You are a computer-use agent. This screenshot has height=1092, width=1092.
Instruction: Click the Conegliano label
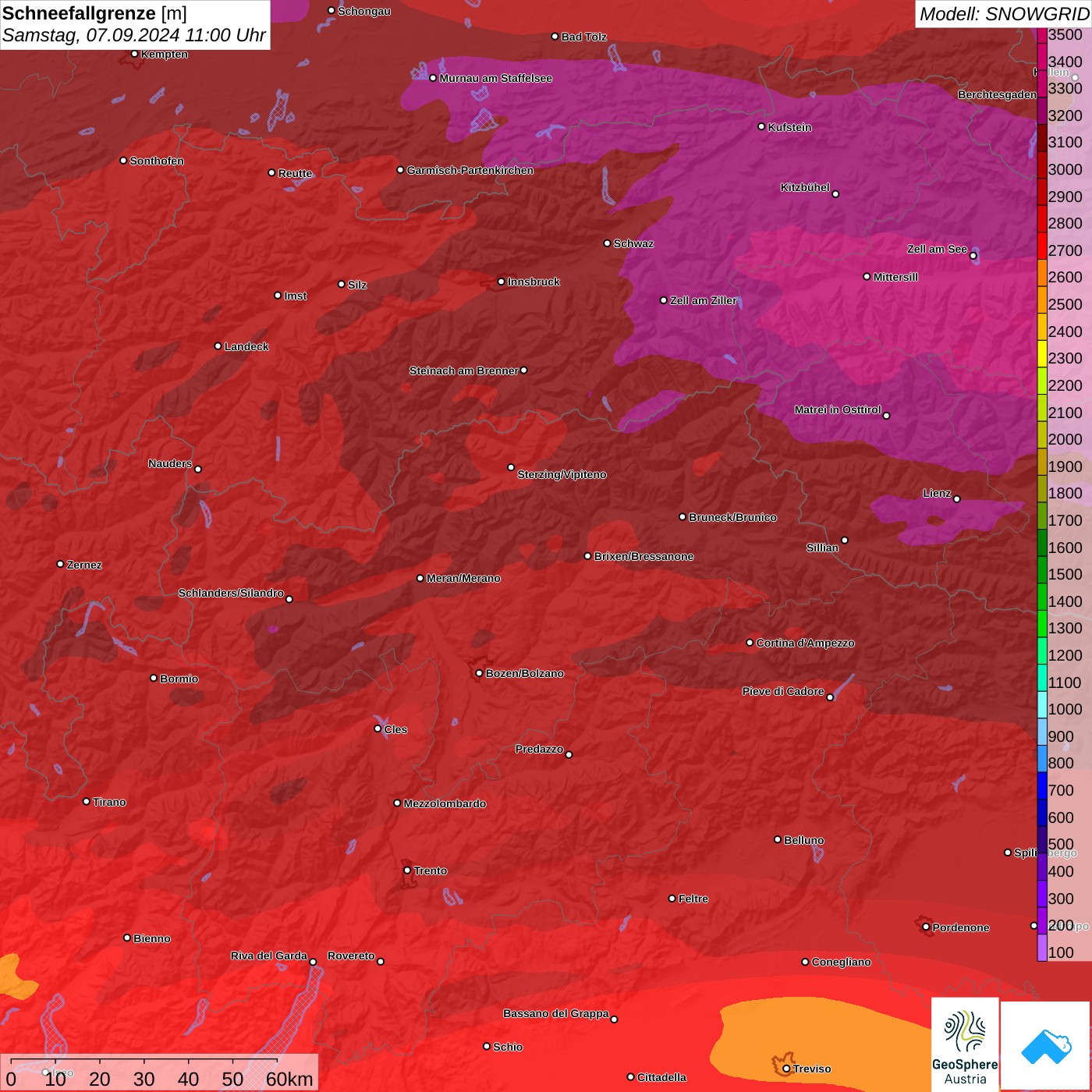841,962
